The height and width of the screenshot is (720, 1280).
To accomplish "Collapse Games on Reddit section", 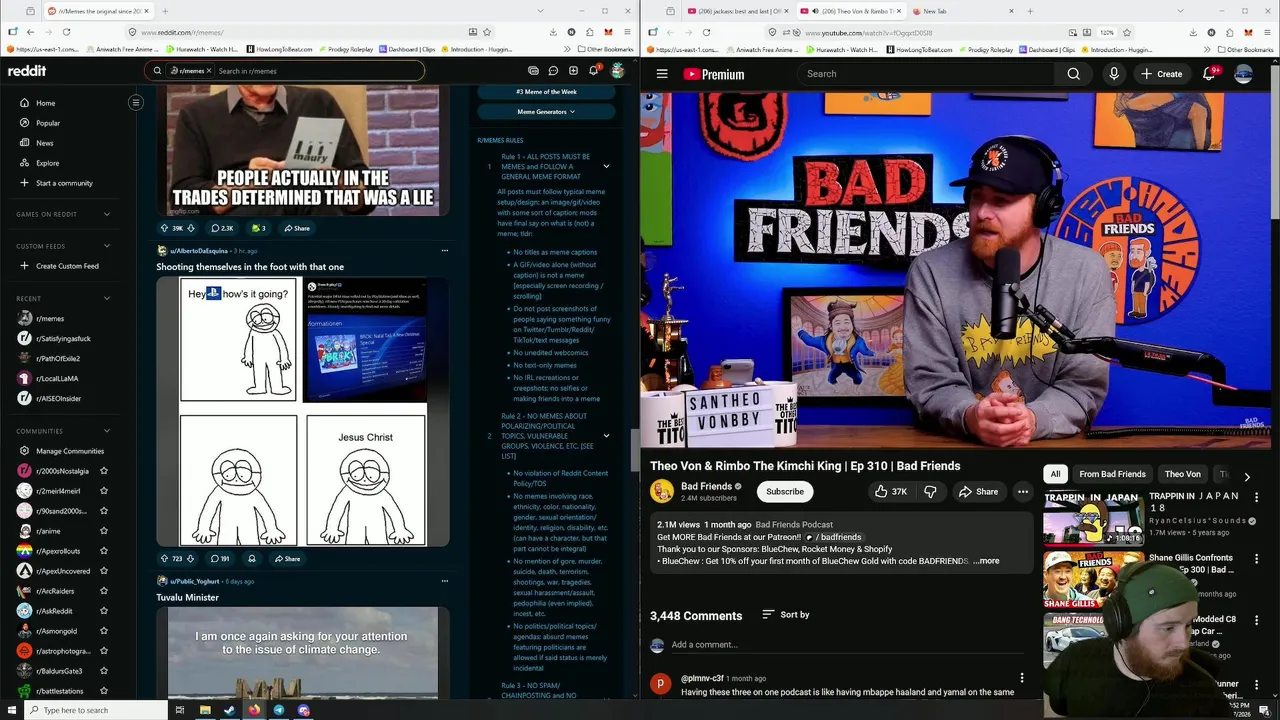I will [107, 214].
